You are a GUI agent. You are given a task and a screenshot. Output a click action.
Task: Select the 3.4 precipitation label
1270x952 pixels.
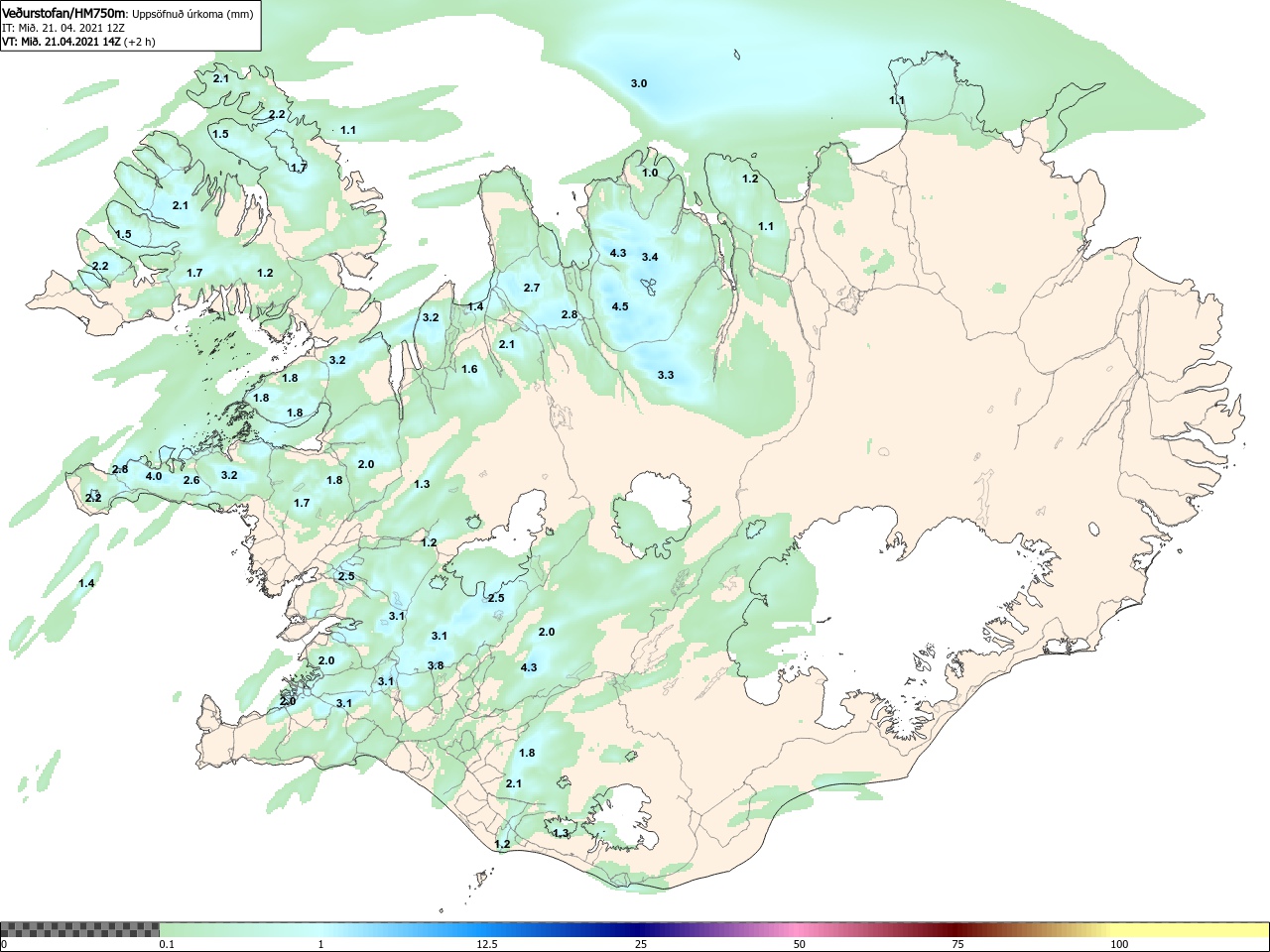650,257
